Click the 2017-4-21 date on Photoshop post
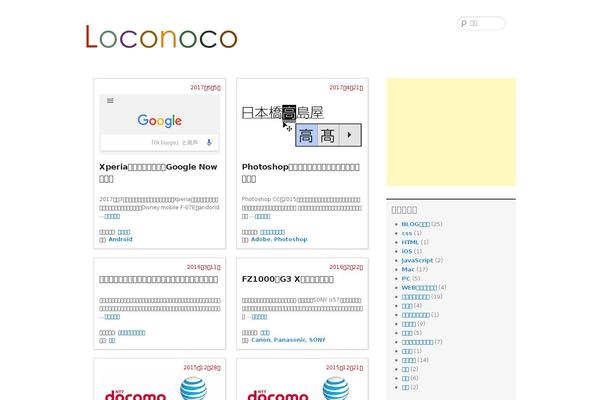Image resolution: width=600 pixels, height=400 pixels. tap(346, 87)
